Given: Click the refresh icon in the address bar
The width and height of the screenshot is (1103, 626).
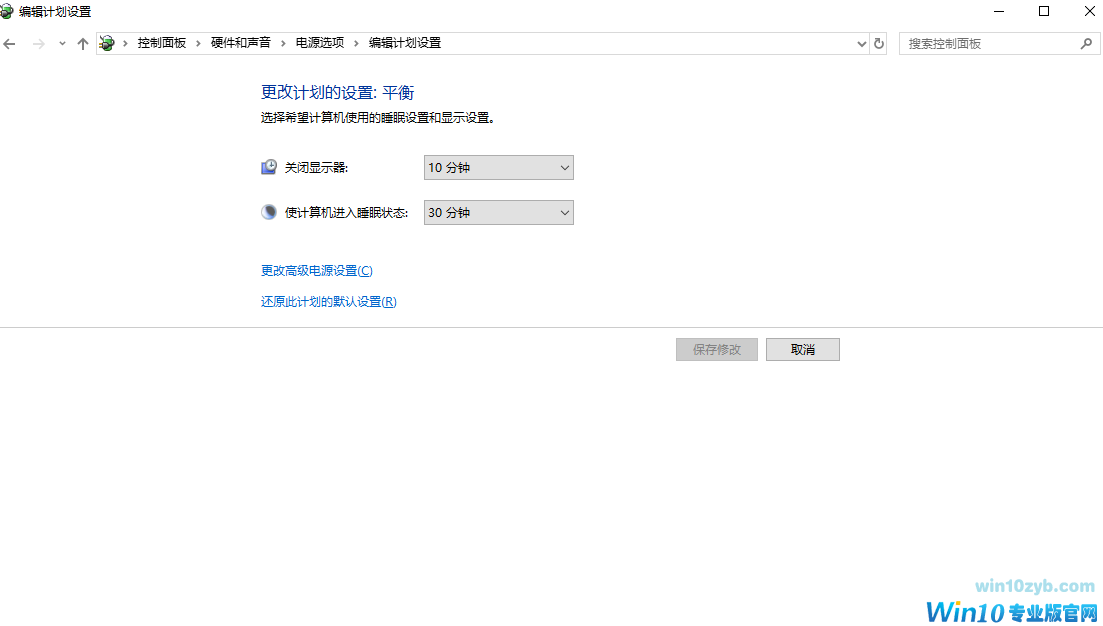Looking at the screenshot, I should (879, 43).
